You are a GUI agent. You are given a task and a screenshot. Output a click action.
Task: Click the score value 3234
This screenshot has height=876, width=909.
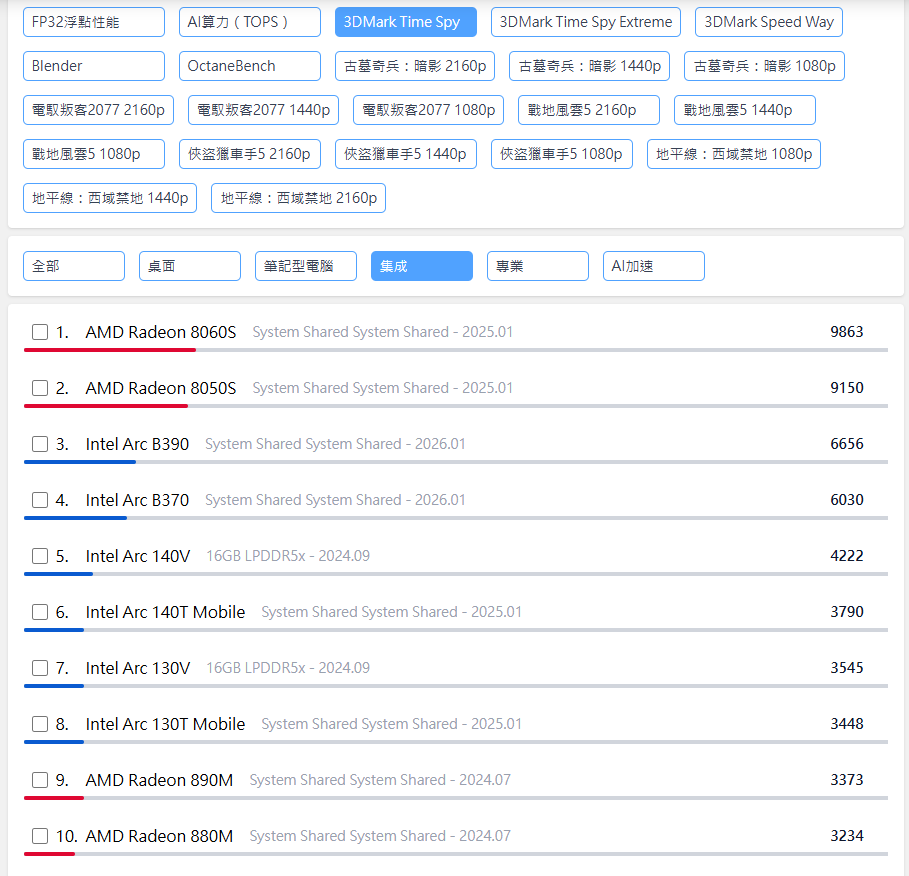tap(846, 836)
